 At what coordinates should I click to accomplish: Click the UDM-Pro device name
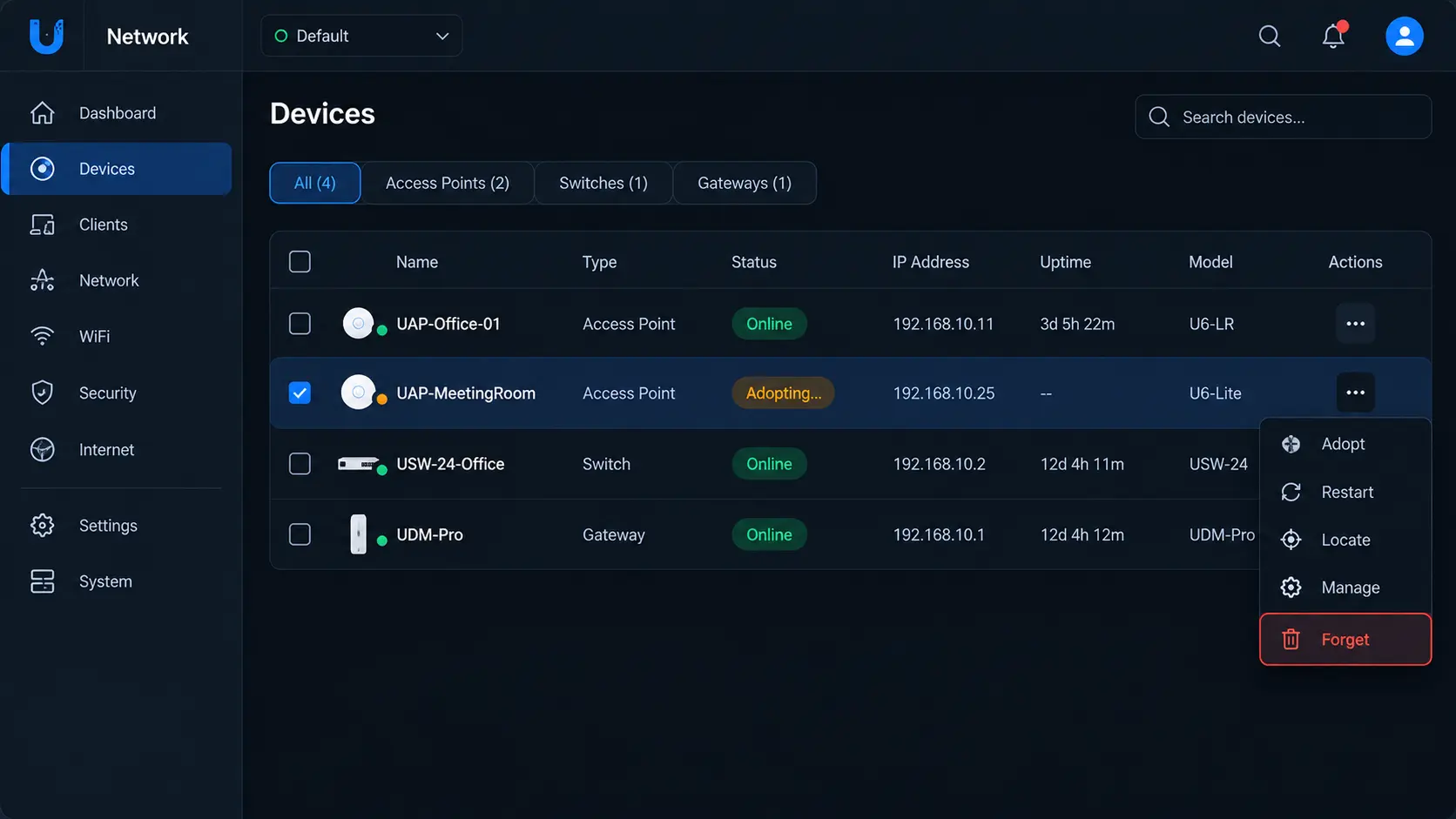pyautogui.click(x=429, y=534)
